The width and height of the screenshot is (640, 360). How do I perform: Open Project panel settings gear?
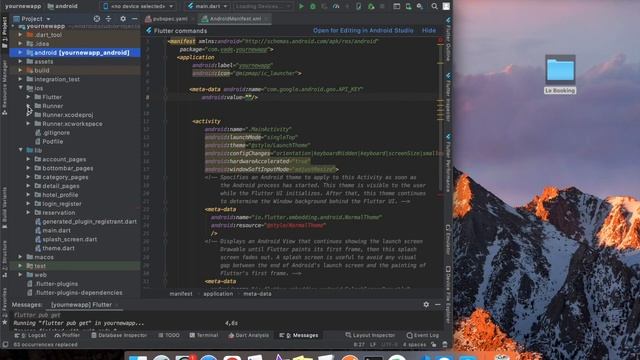coord(123,19)
